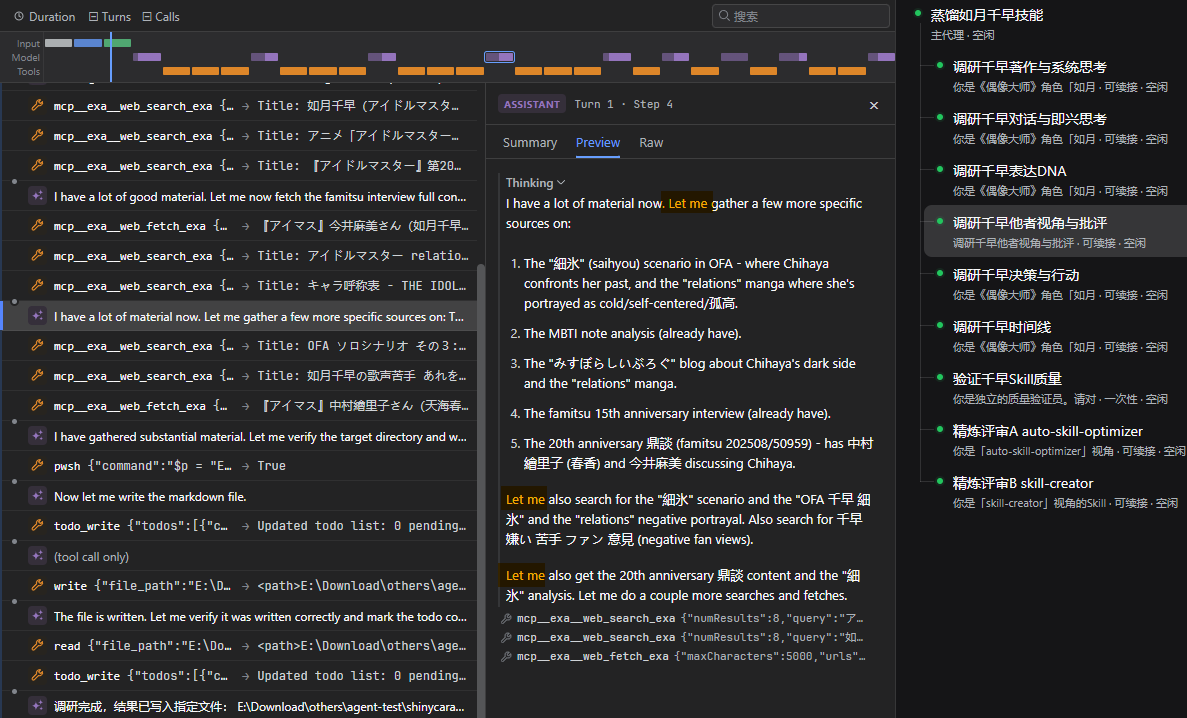Click the blue Input bar in timeline
The width and height of the screenshot is (1187, 718).
88,43
